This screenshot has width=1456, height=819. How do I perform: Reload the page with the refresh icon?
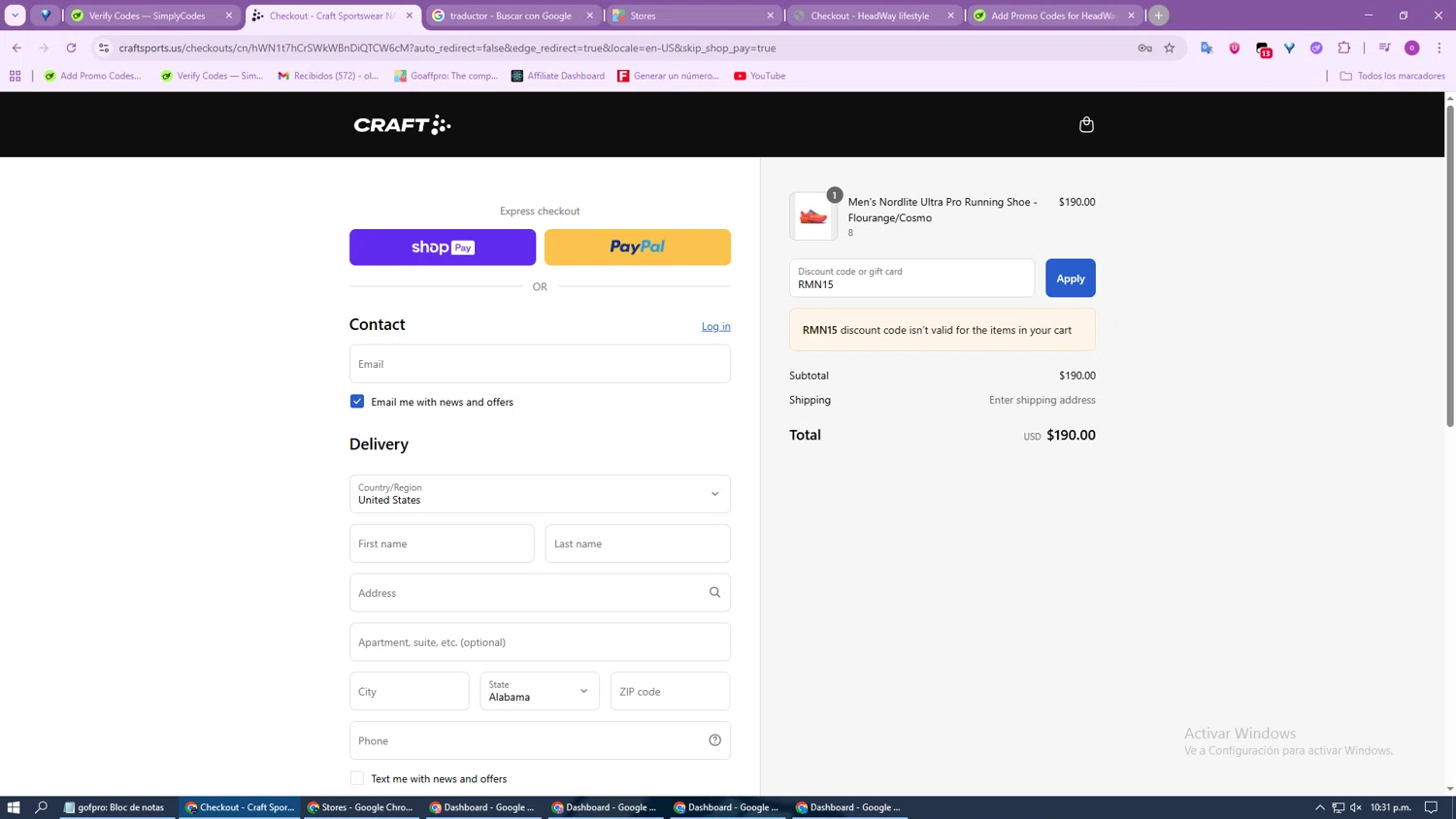point(71,48)
